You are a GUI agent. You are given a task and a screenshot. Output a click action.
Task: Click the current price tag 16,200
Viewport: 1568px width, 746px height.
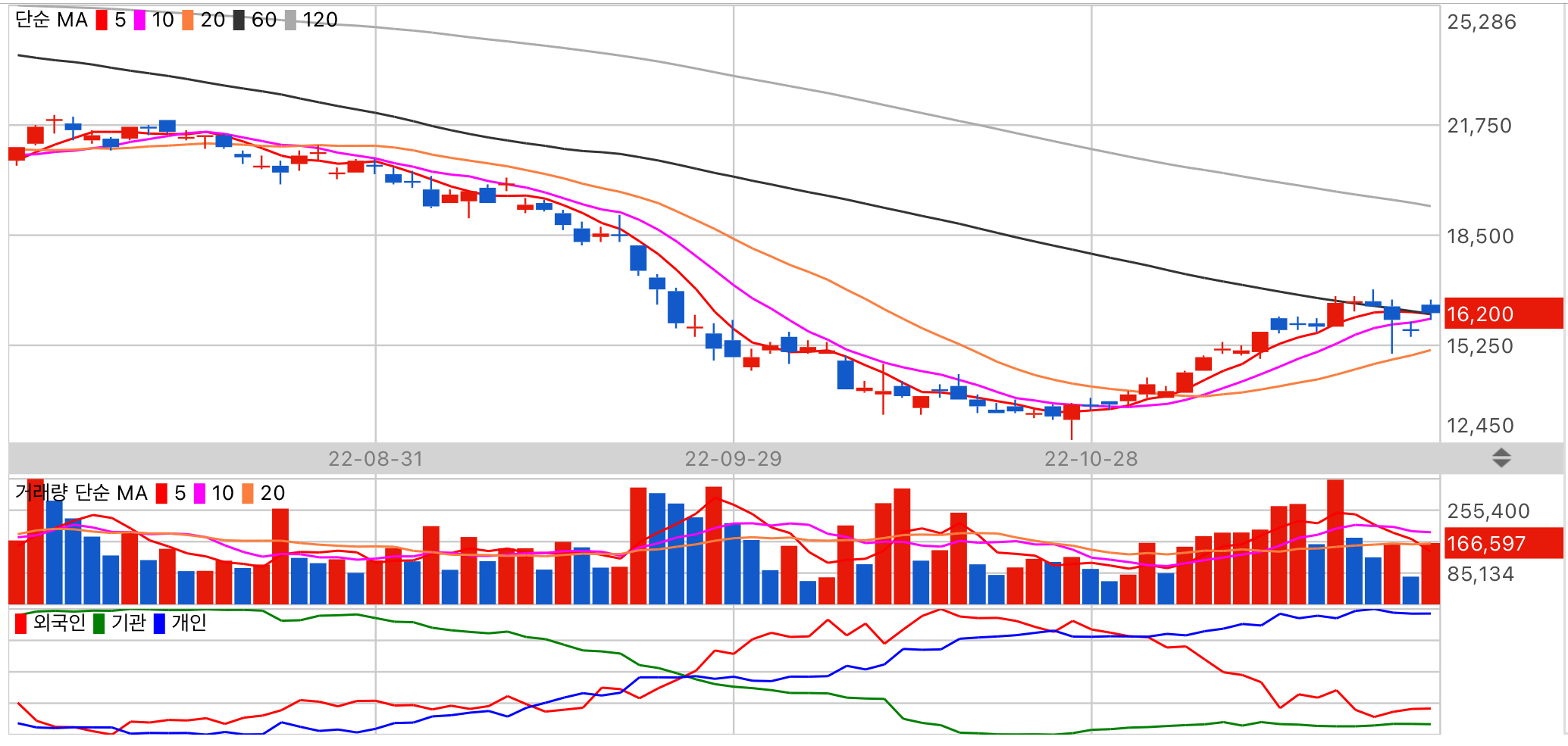pos(1504,314)
